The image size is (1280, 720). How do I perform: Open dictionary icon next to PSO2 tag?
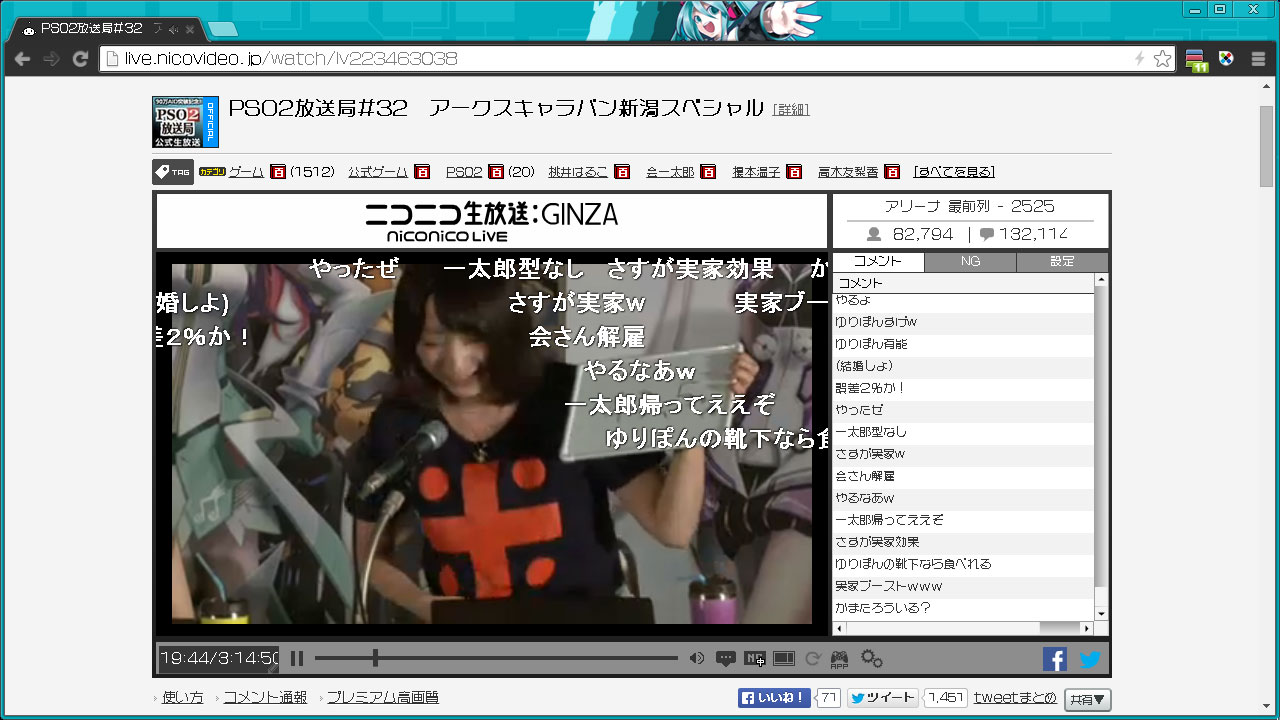(496, 172)
